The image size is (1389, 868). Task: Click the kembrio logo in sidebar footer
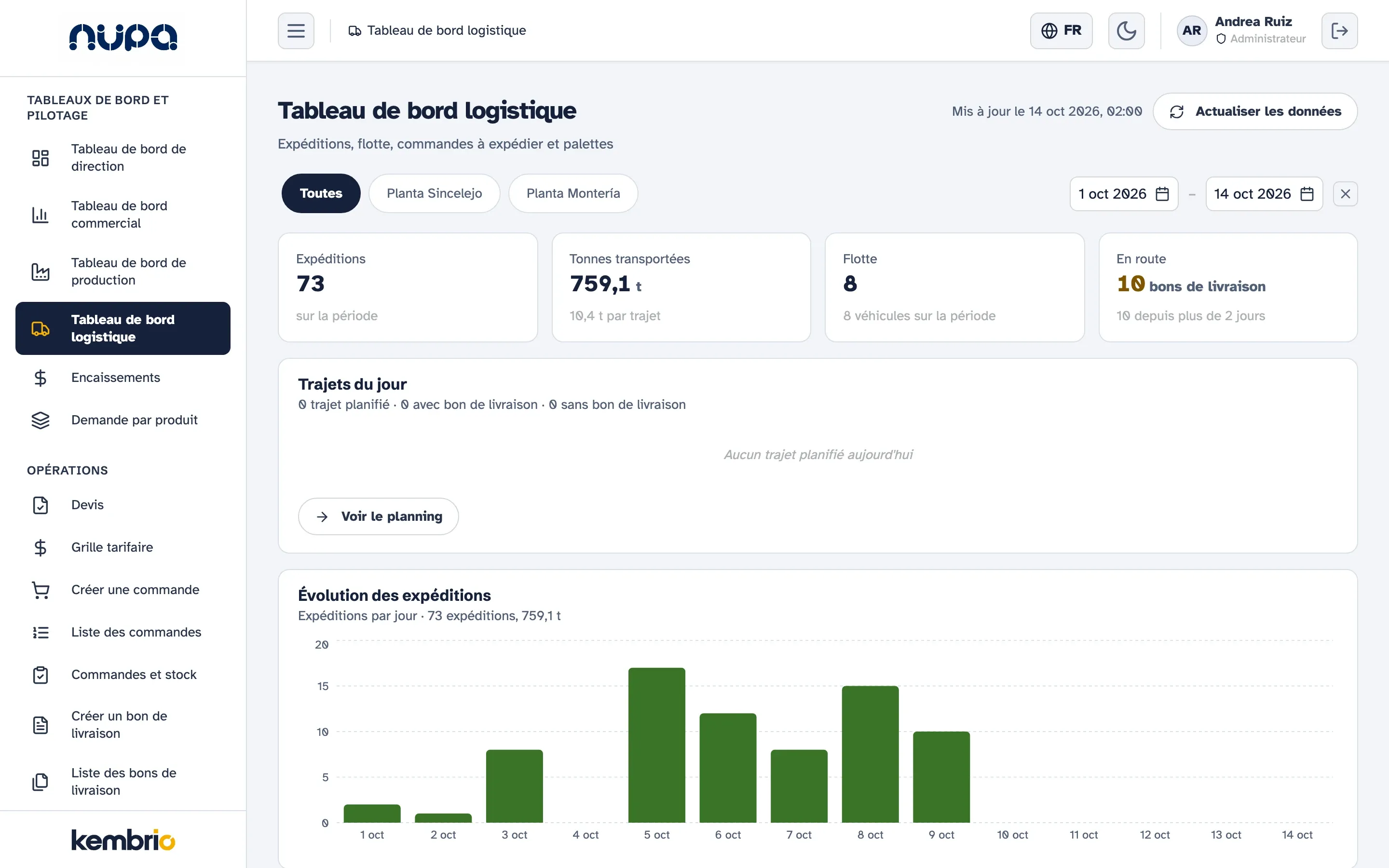pos(123,839)
